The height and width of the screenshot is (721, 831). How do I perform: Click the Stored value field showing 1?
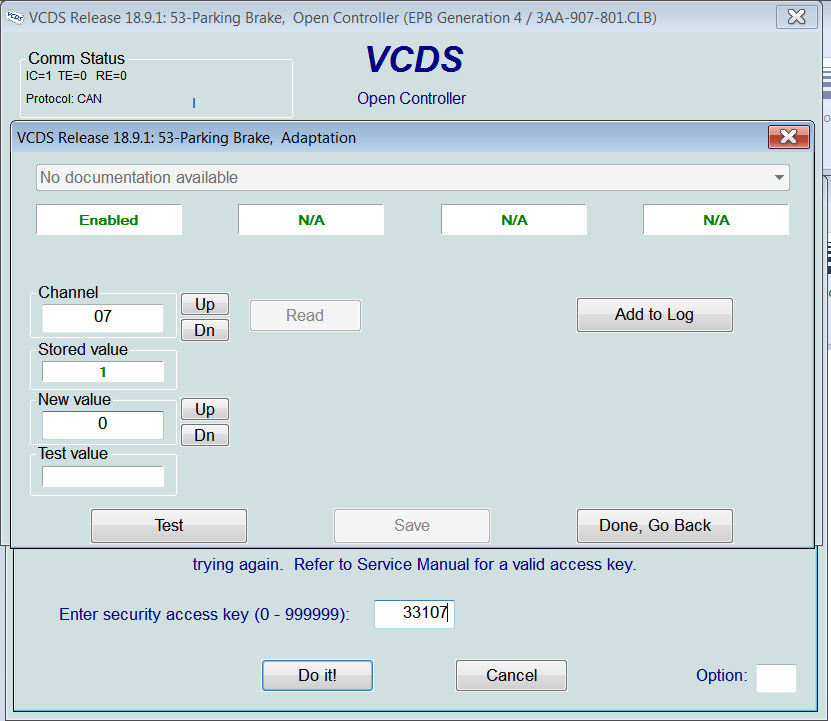(103, 372)
